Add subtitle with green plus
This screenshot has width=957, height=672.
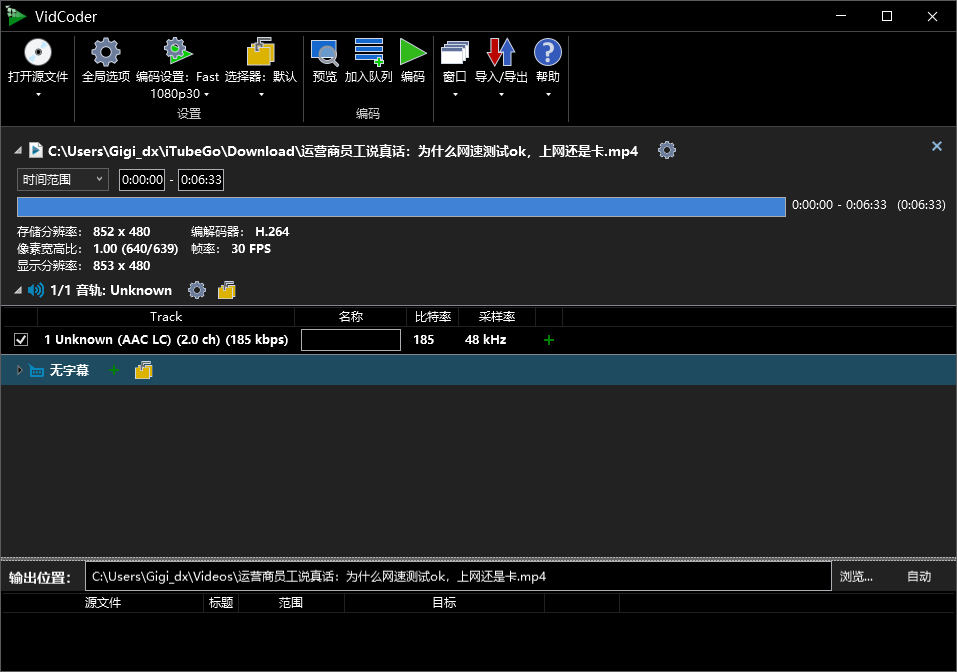(x=114, y=370)
